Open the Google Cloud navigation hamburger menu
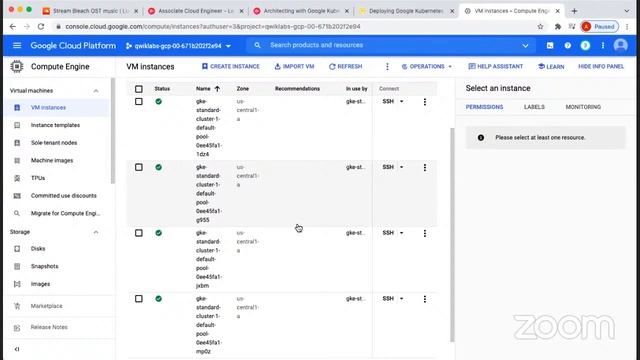 [17, 45]
